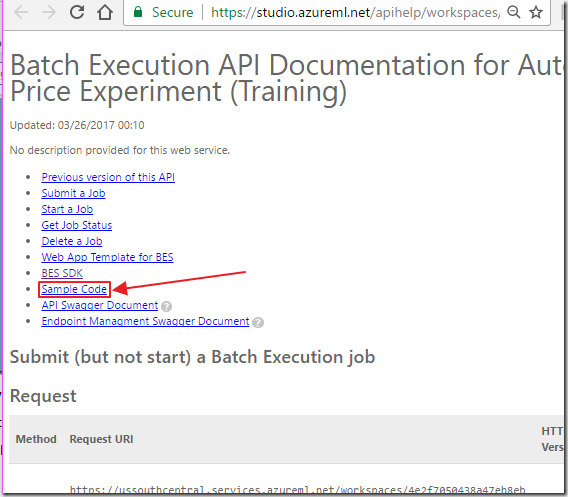Open Previous version of this API link
Viewport: 568px width, 497px height.
pos(108,177)
